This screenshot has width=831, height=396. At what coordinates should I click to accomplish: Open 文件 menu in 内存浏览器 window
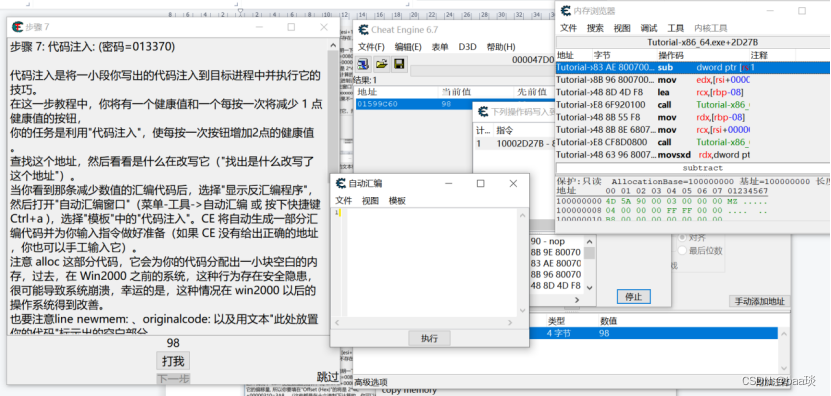click(x=569, y=28)
